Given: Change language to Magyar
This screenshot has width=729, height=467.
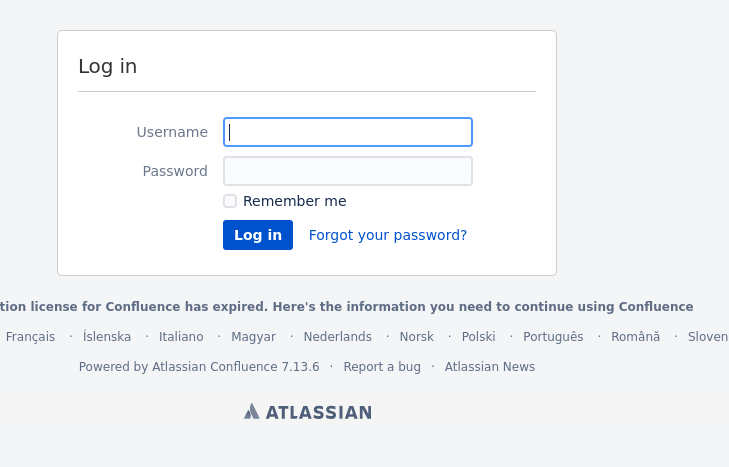Looking at the screenshot, I should coord(253,337).
